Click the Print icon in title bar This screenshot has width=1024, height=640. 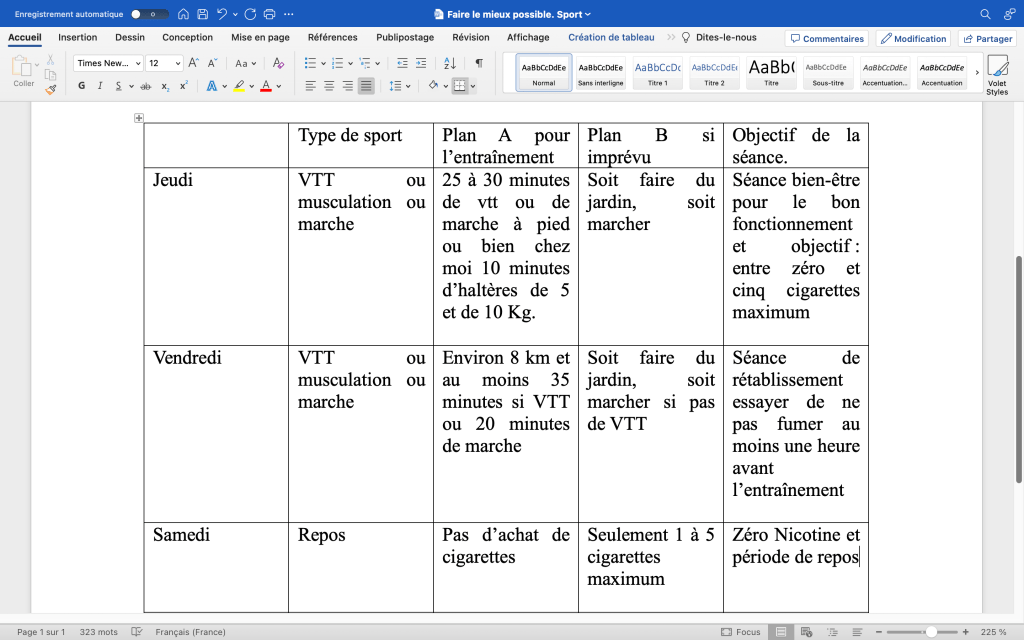pyautogui.click(x=269, y=14)
